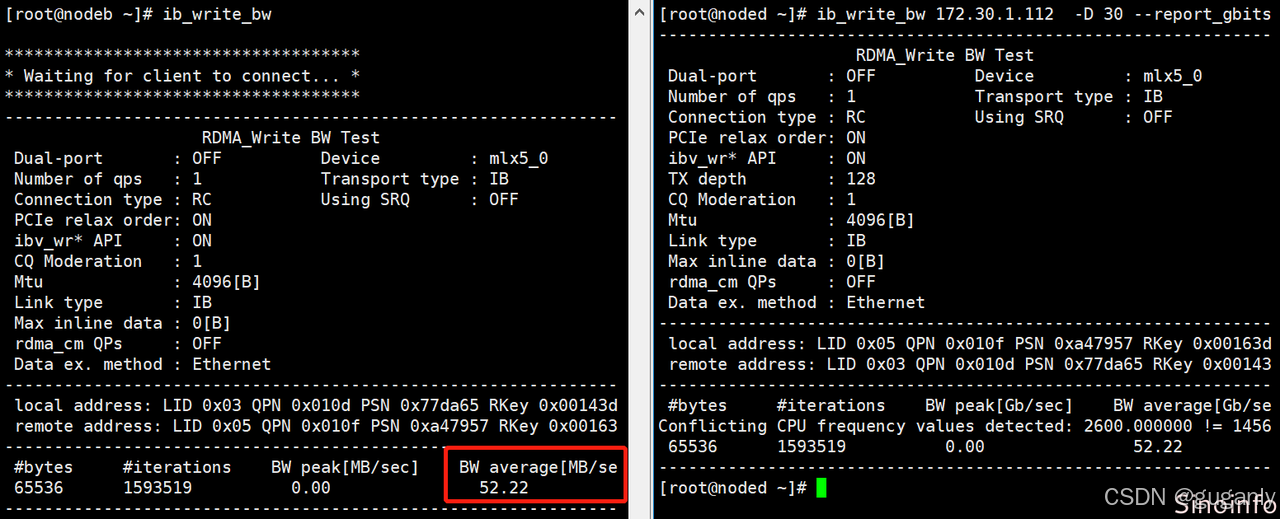
Task: Click the [root@nodeb ~]# prompt
Action: tap(79, 15)
